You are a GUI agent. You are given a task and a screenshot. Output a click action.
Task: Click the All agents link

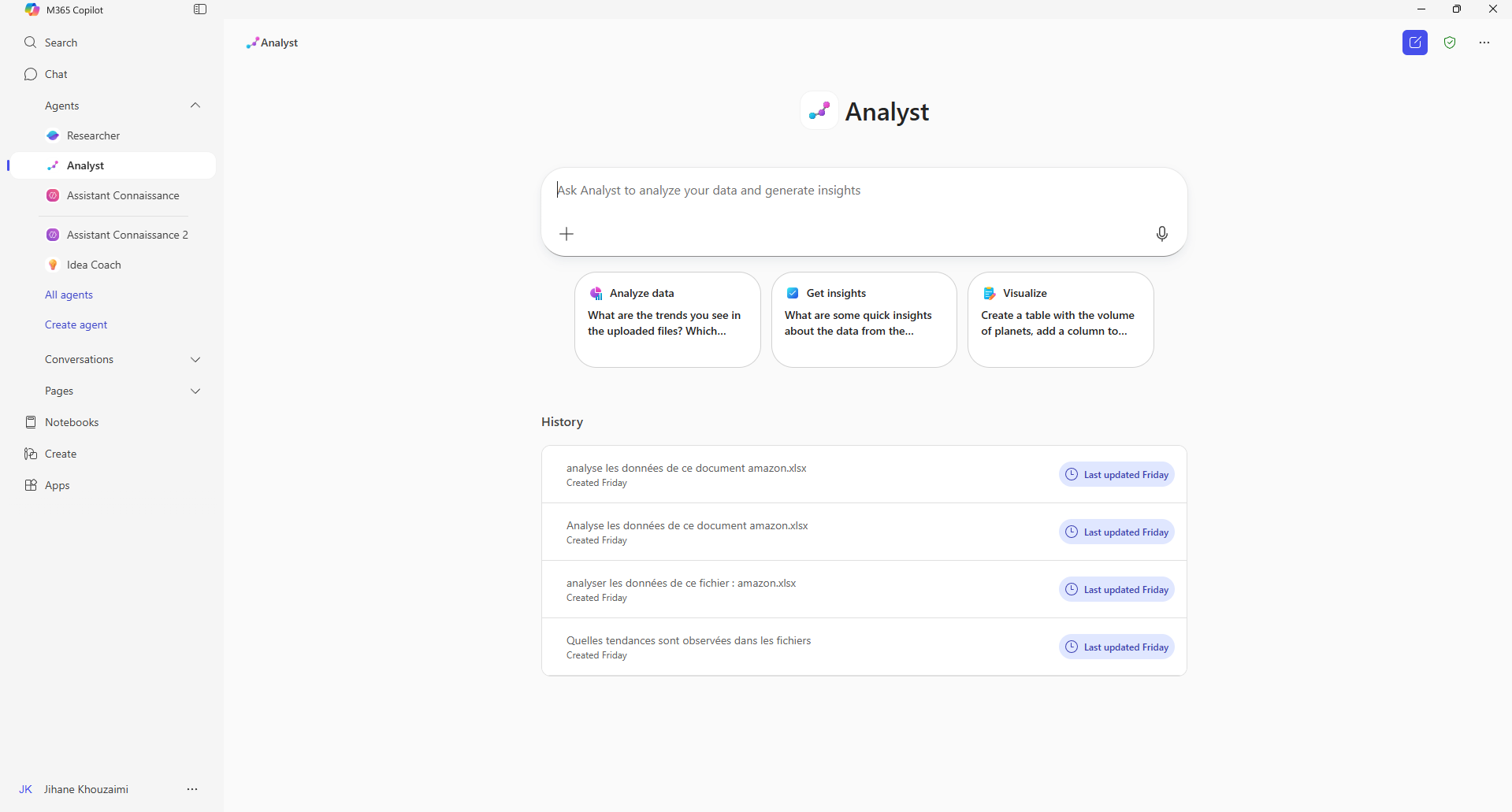pos(69,295)
